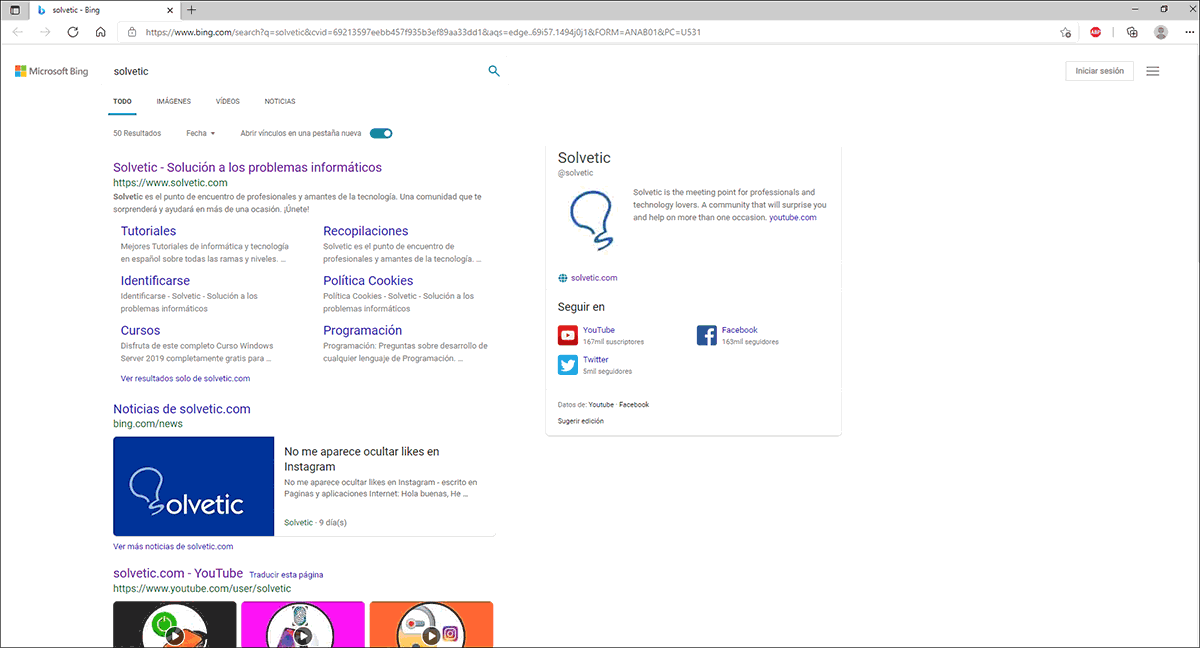This screenshot has width=1200, height=648.
Task: Click the Twitter icon in Seguir en
Action: point(567,365)
